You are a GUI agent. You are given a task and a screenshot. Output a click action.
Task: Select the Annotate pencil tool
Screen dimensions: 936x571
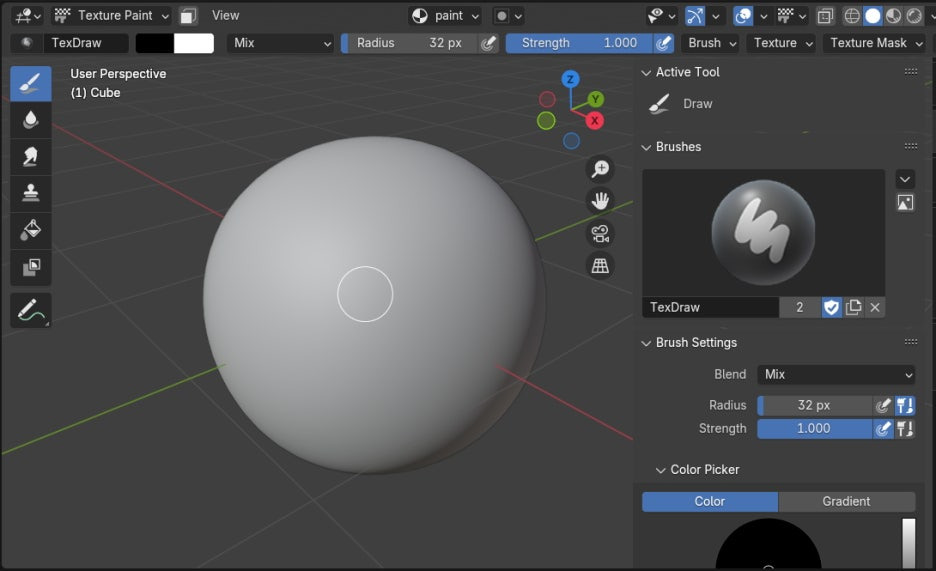tap(30, 310)
